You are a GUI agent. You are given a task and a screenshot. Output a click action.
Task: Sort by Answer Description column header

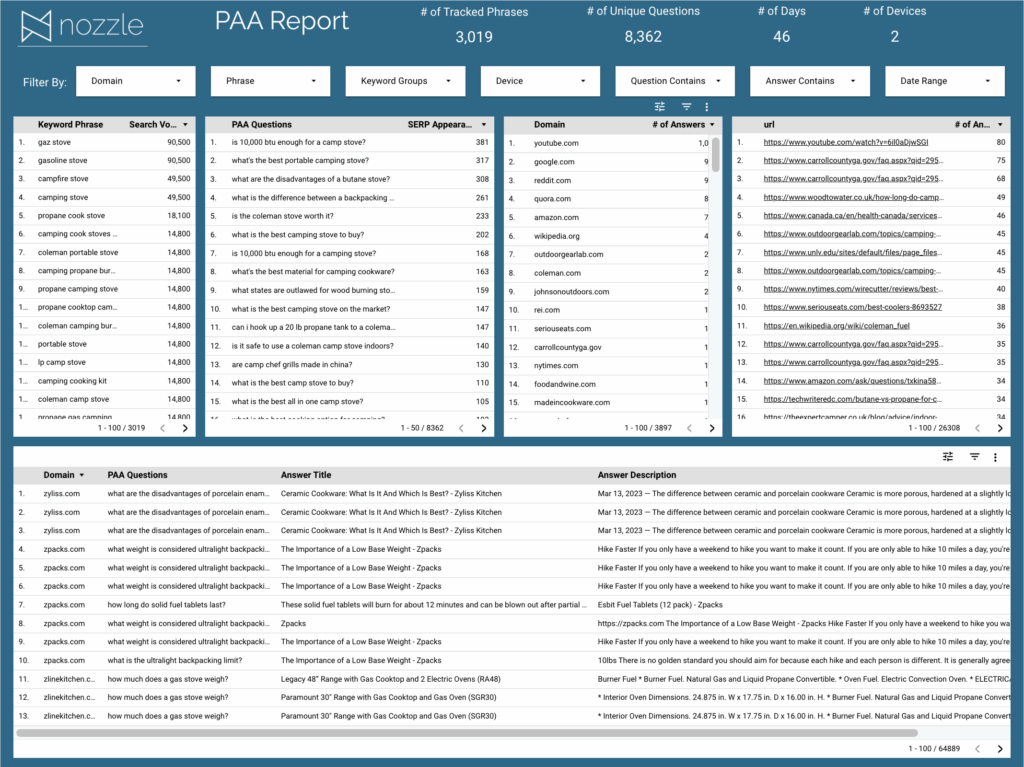[637, 475]
